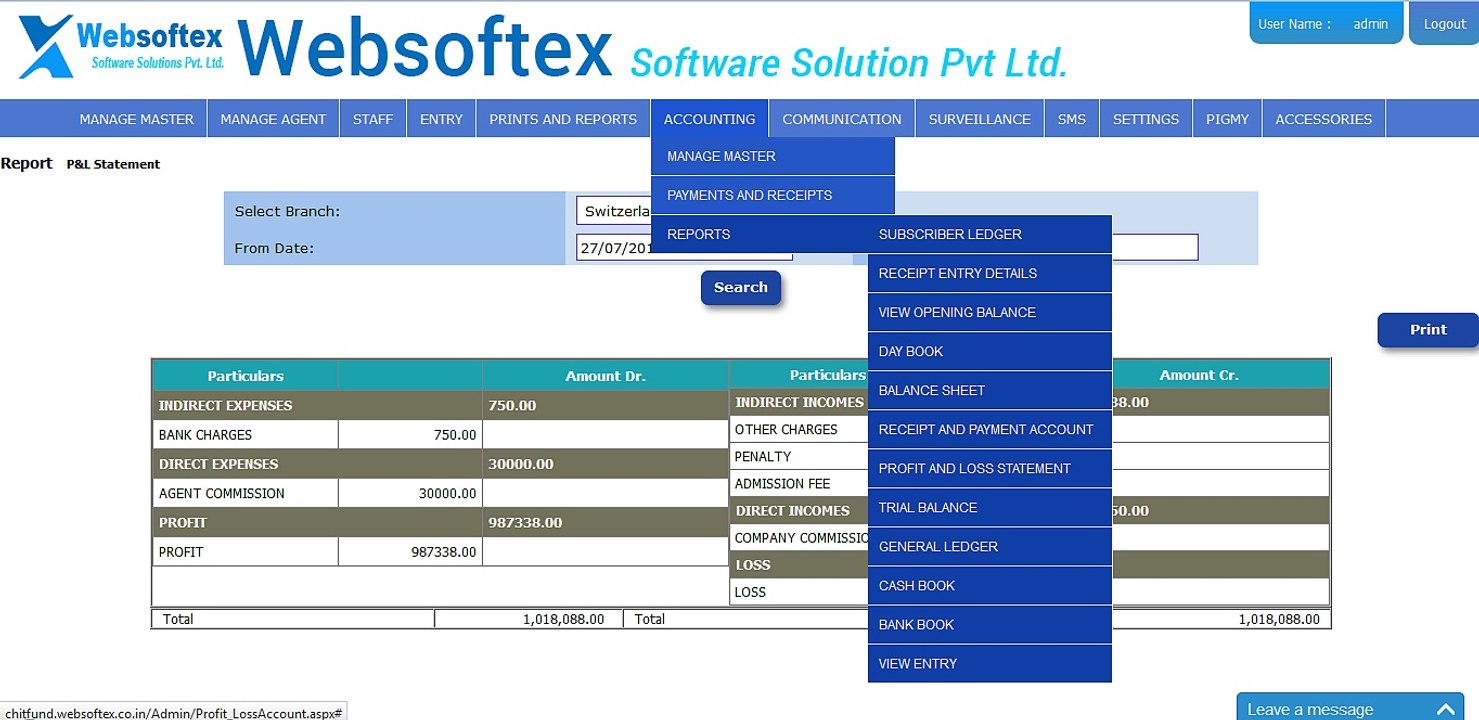Viewport: 1479px width, 720px height.
Task: Click the Amount Dr. column header
Action: click(x=605, y=376)
